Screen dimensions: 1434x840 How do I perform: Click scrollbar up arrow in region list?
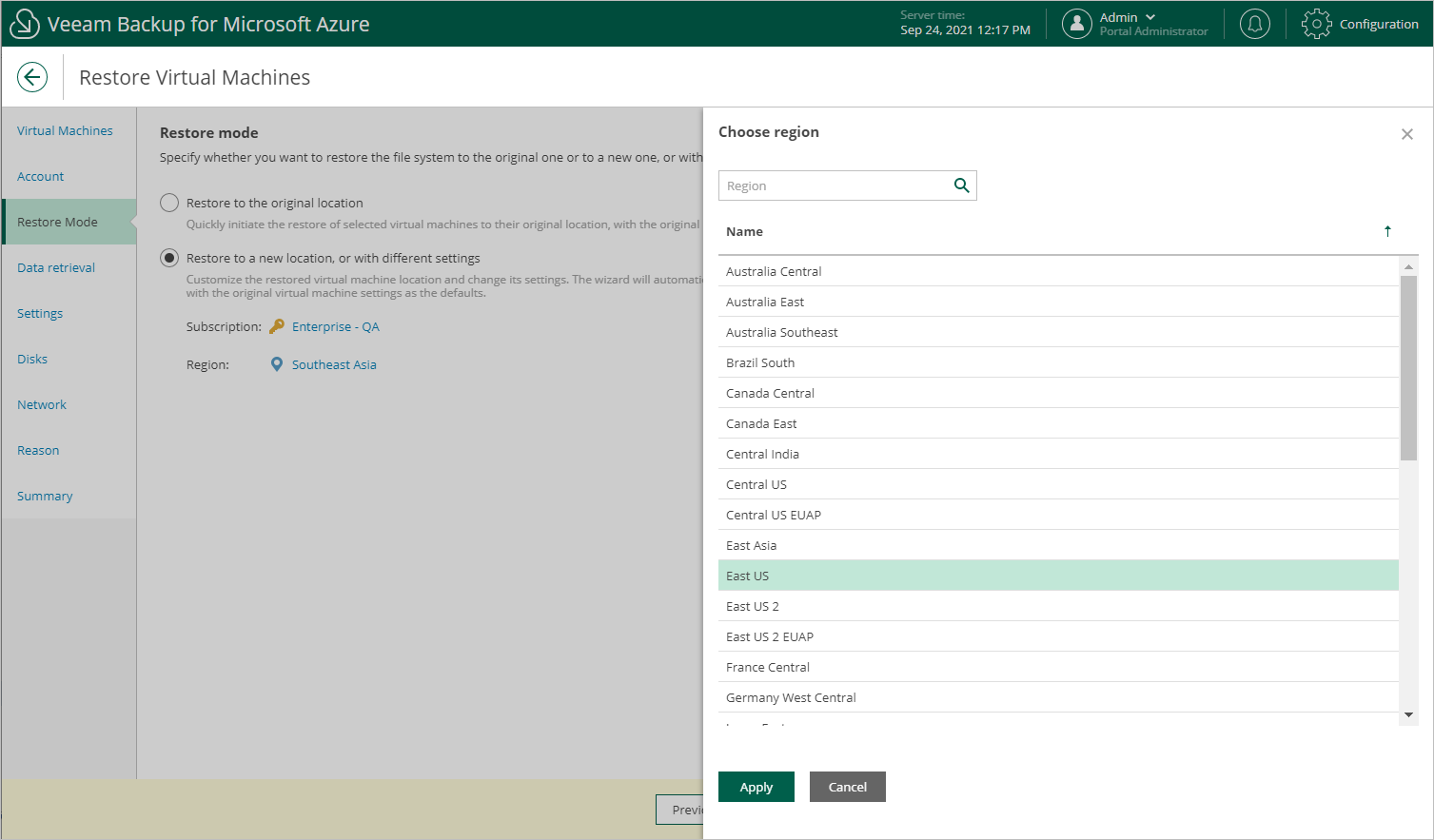[x=1408, y=266]
